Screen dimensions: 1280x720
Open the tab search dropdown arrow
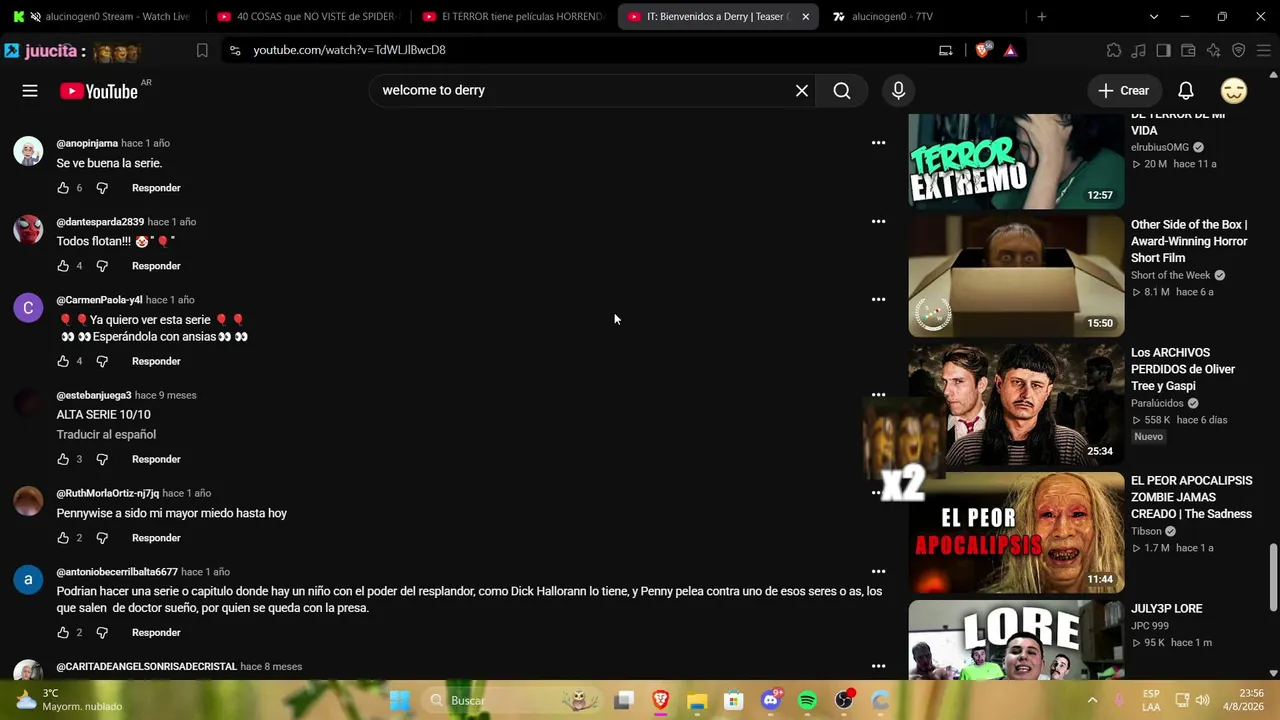tap(1153, 17)
